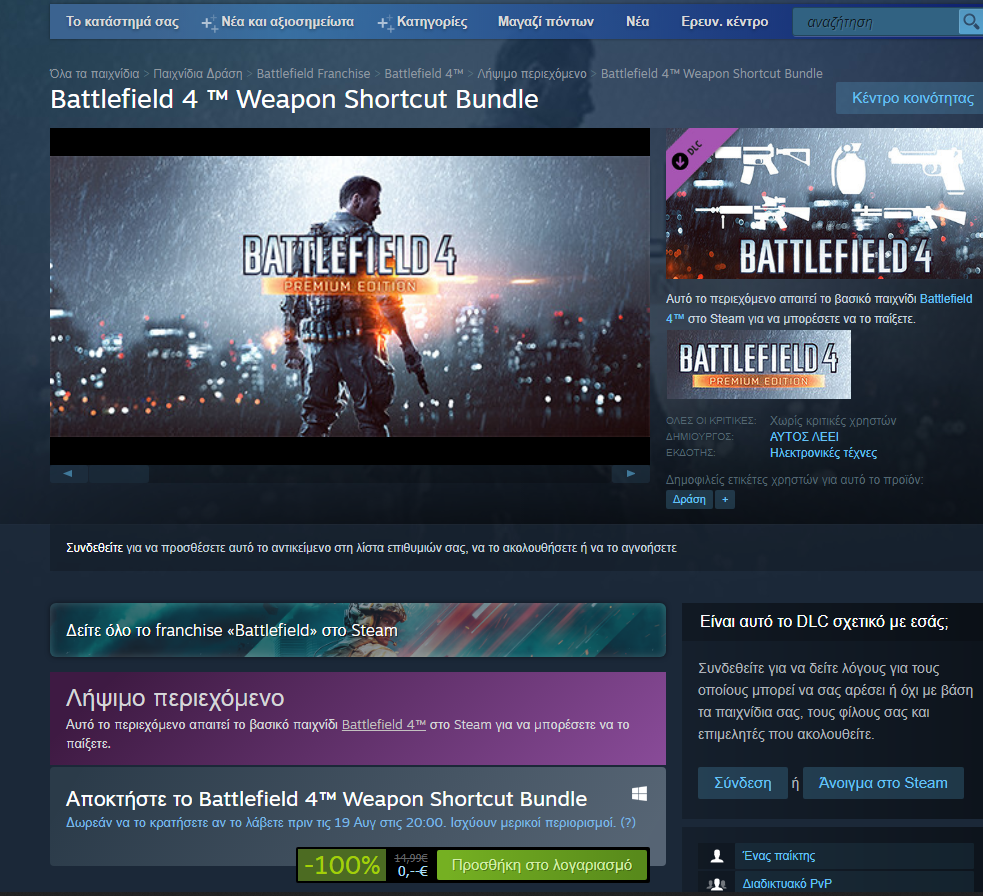The image size is (983, 896).
Task: Go to Όλα τα παιχνίδια breadcrumb
Action: tap(95, 73)
